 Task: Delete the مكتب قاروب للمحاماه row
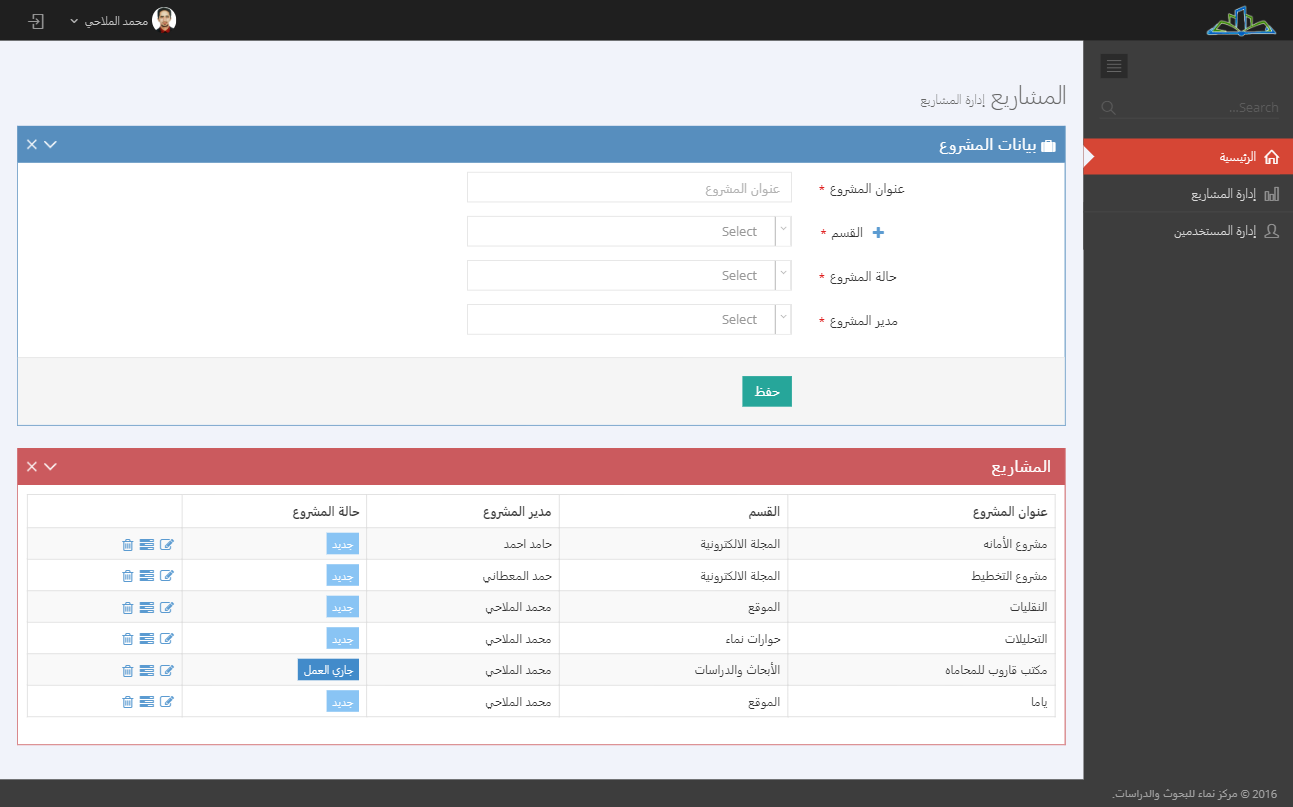pos(127,671)
